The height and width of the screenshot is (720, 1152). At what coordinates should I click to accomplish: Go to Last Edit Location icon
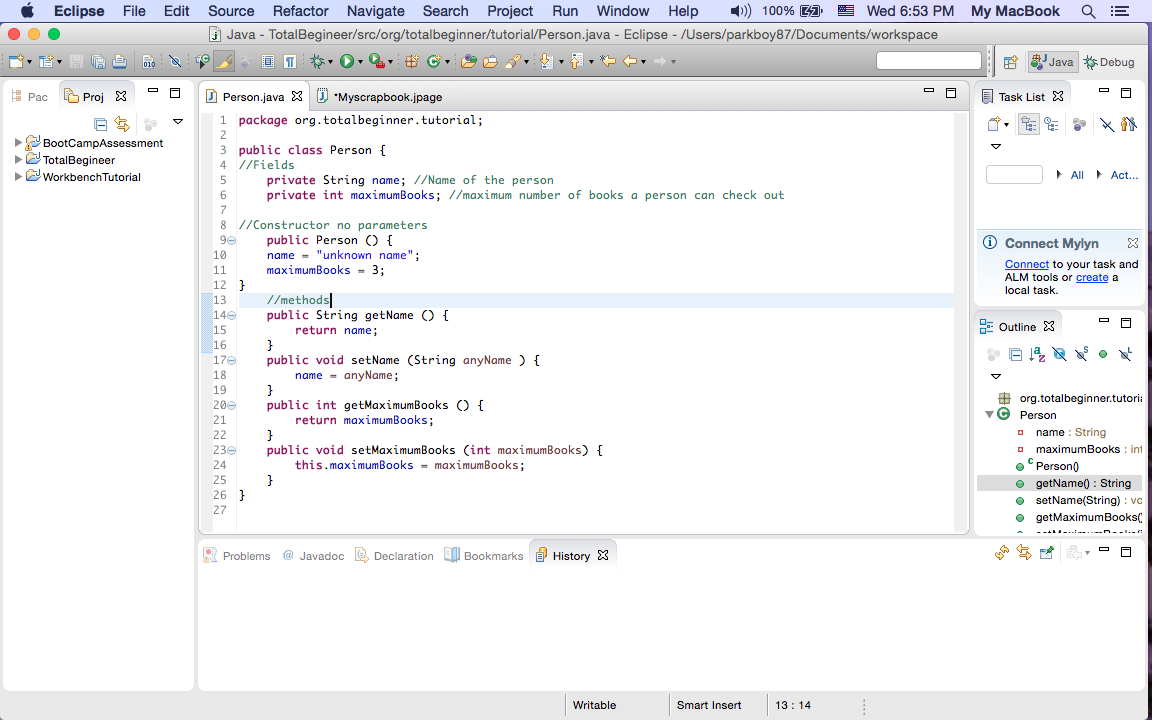point(608,62)
